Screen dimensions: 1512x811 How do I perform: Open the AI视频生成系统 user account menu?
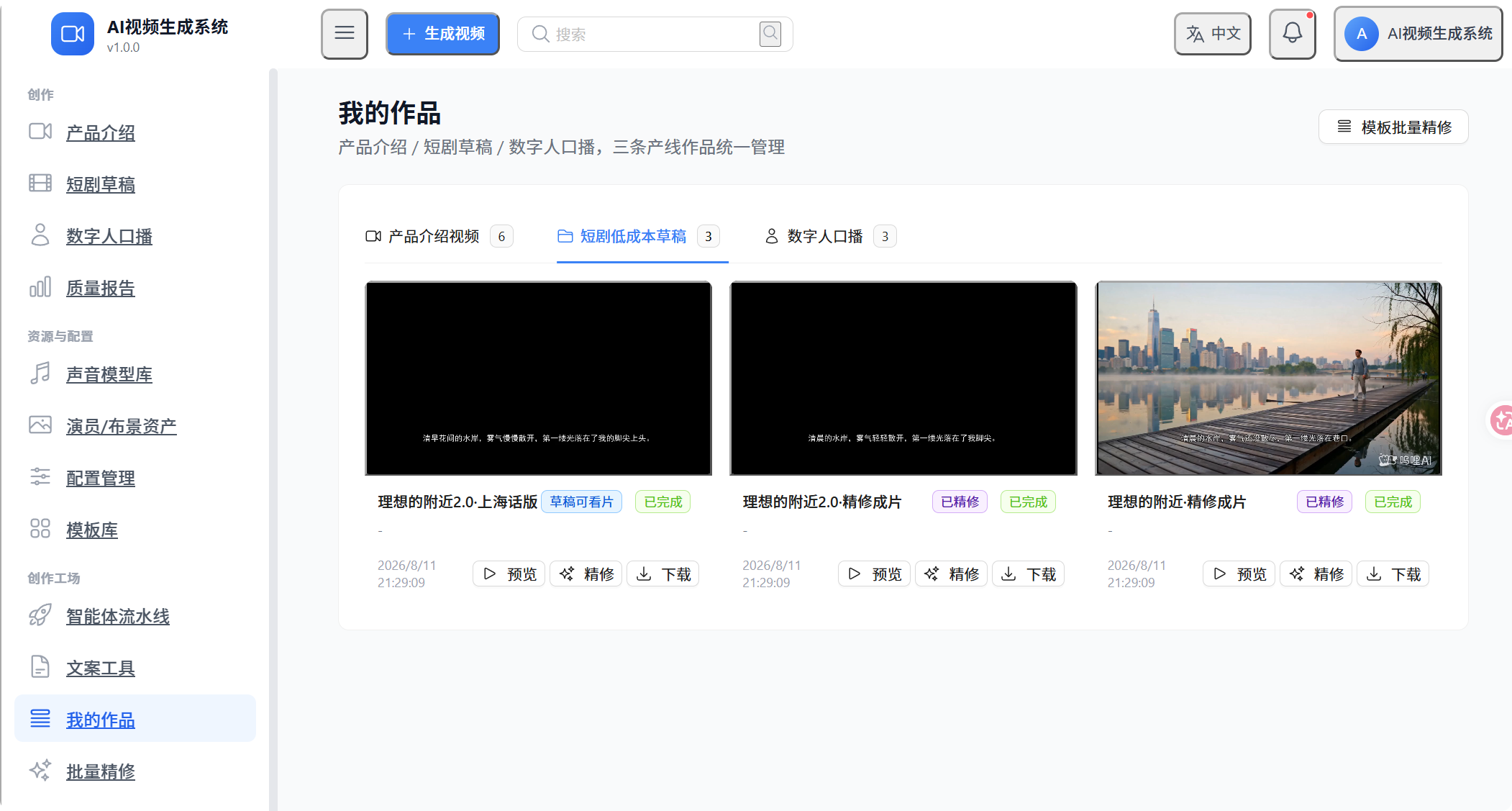tap(1418, 34)
